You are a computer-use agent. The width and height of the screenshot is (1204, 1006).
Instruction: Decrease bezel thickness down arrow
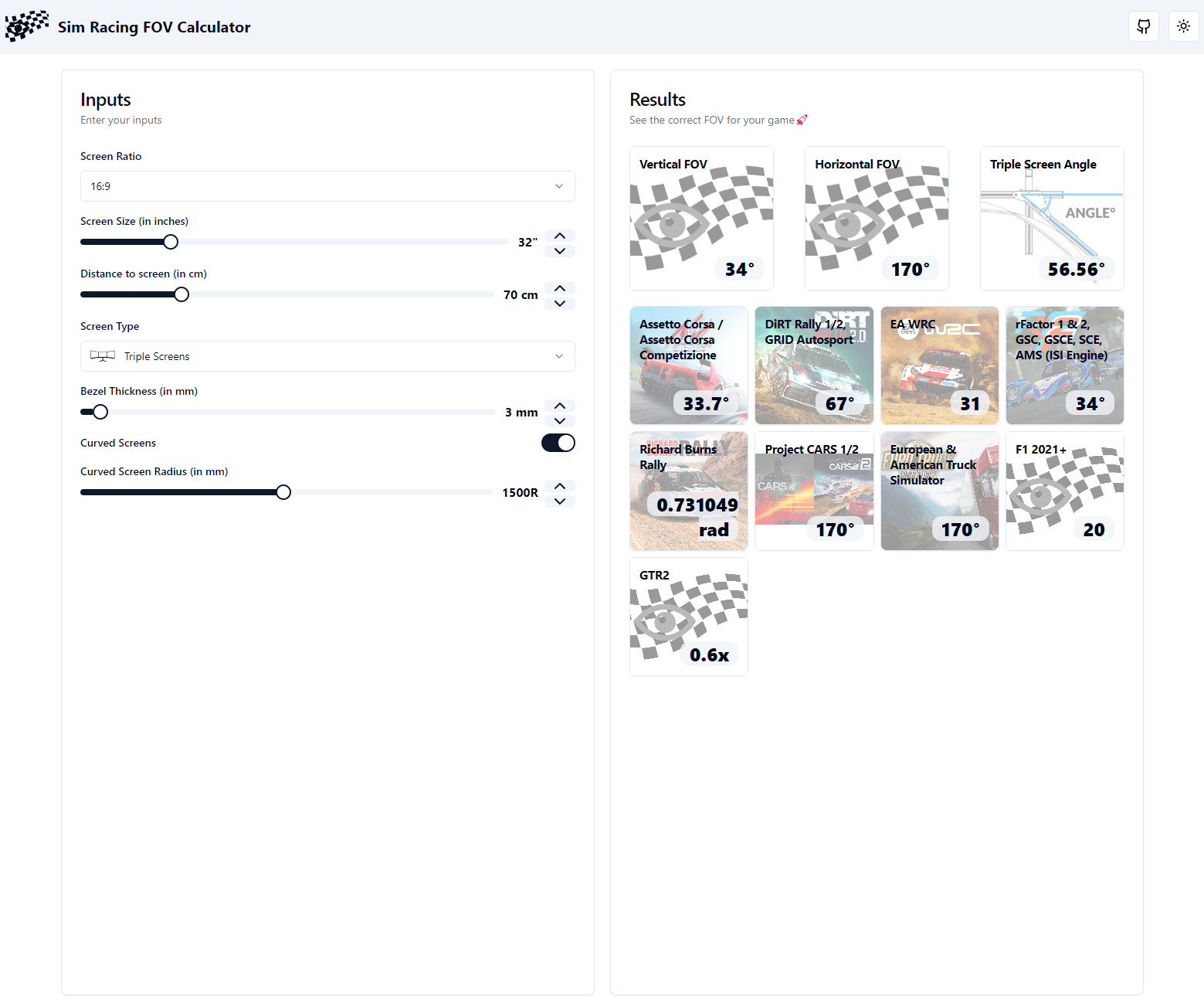[x=560, y=420]
